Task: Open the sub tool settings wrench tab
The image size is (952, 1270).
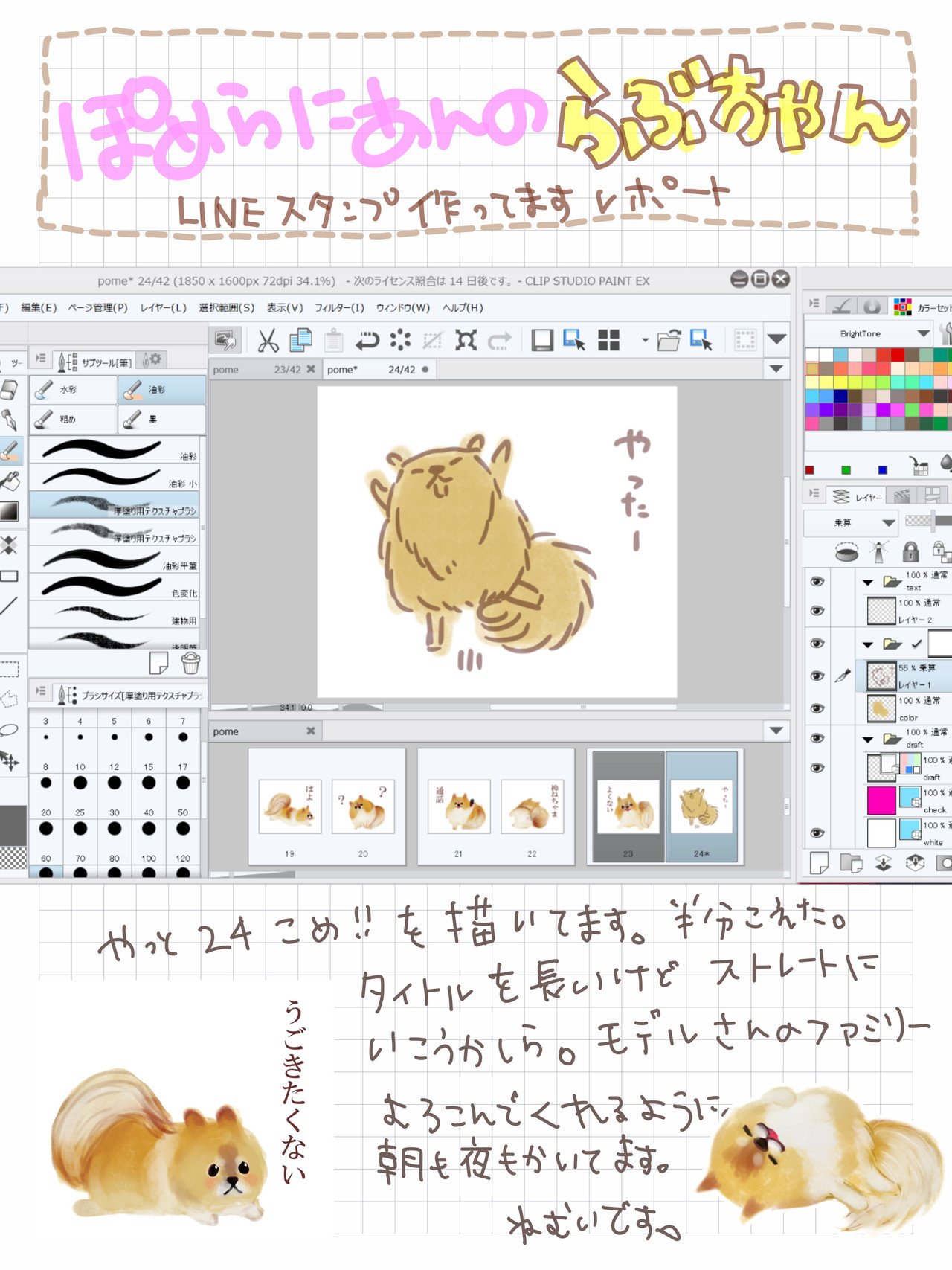Action: [x=152, y=359]
